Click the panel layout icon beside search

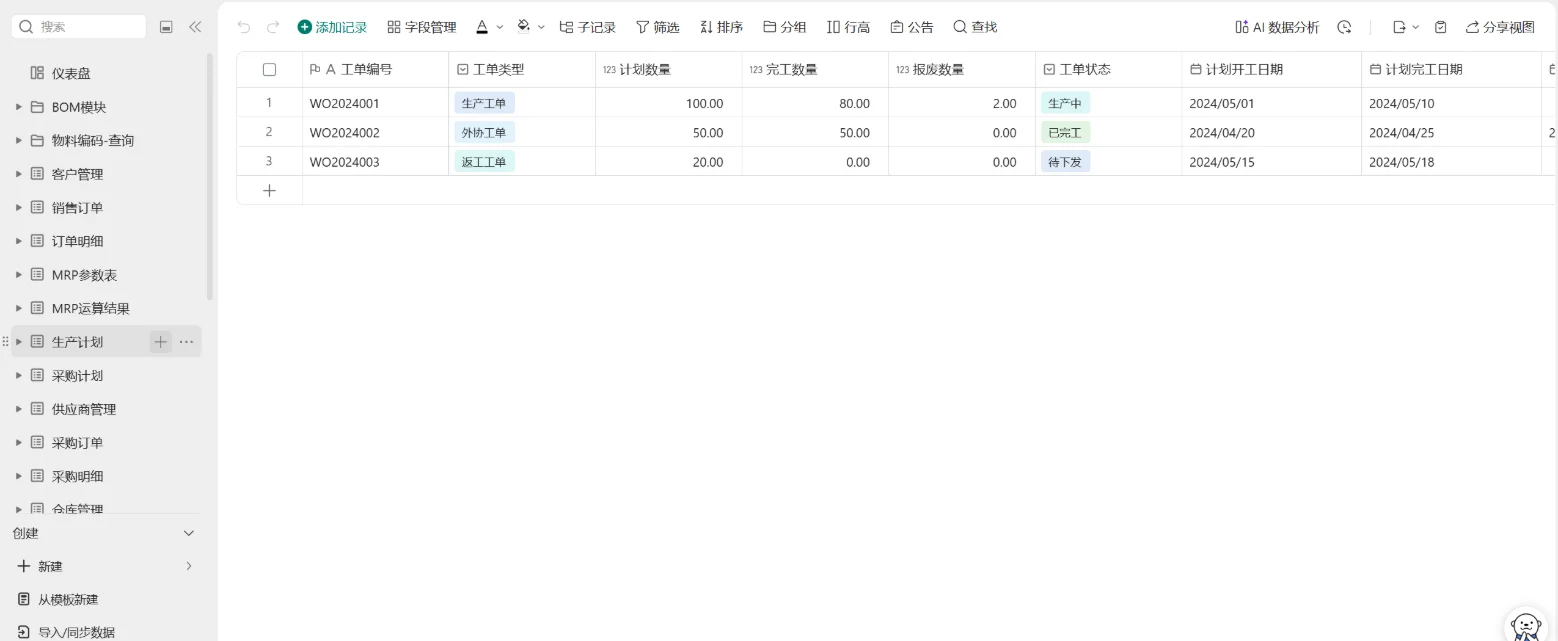[x=166, y=27]
